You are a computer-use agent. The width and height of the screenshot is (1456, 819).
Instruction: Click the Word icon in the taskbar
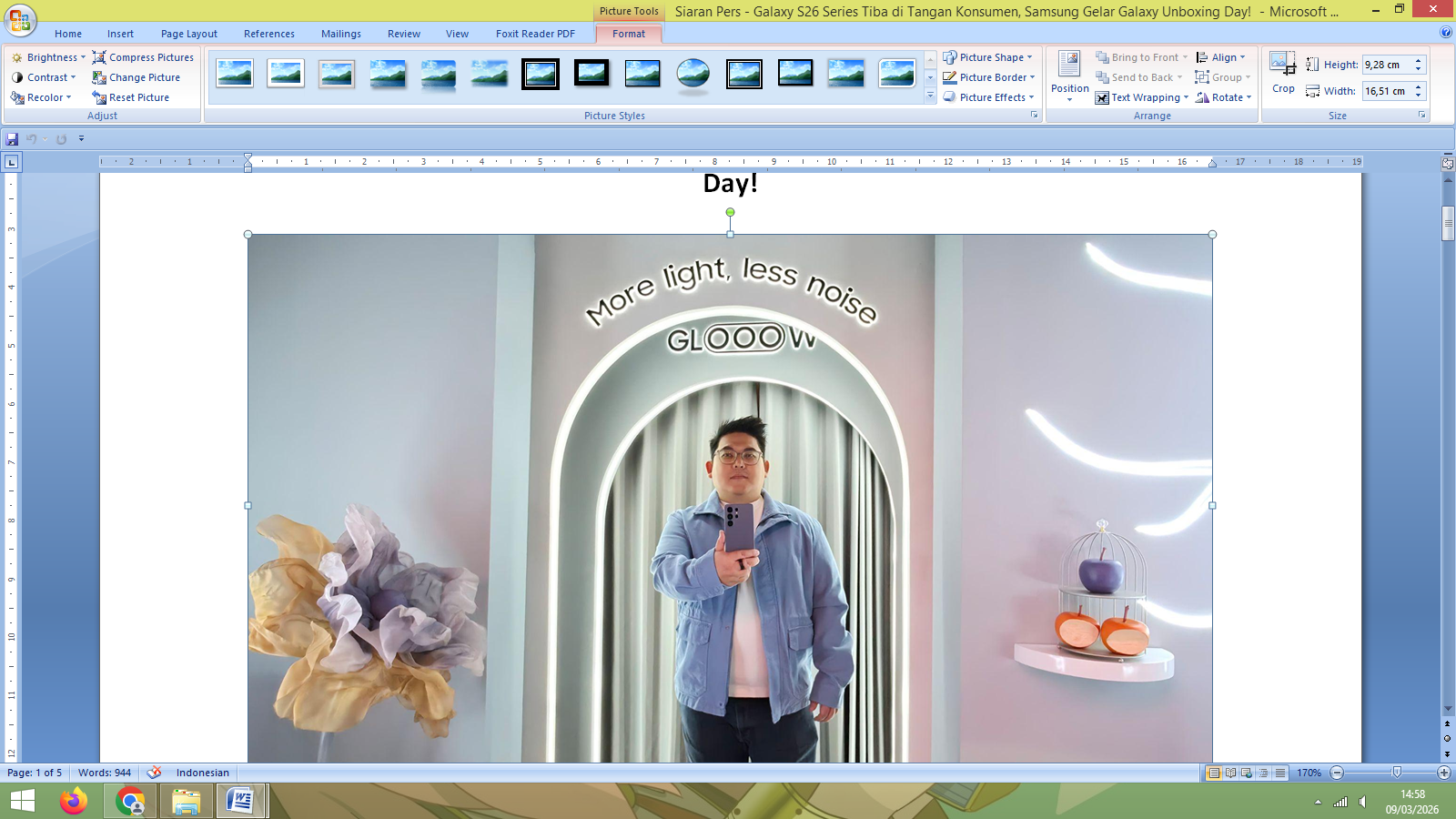pyautogui.click(x=241, y=802)
